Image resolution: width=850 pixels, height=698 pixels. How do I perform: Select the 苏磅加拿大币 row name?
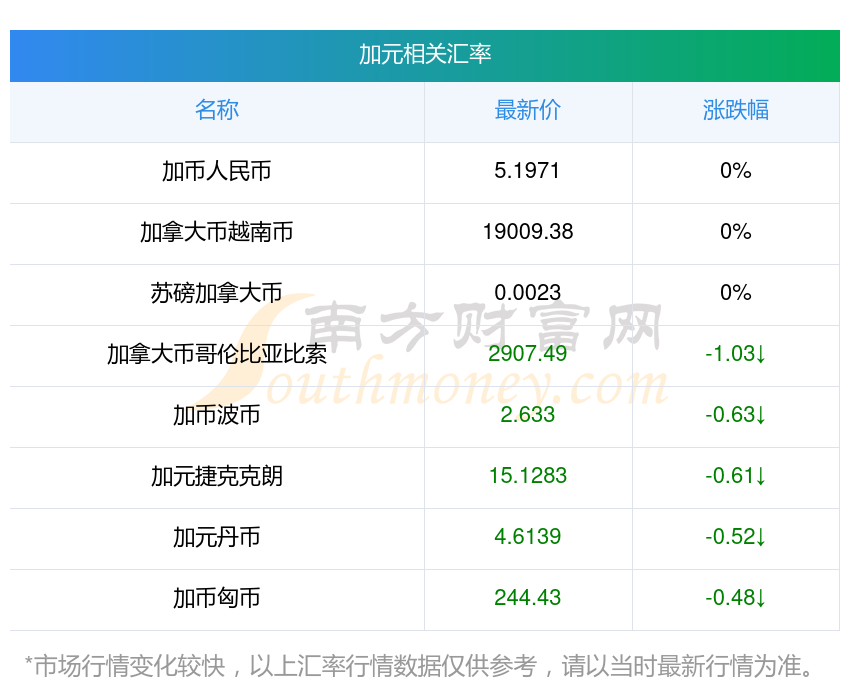[217, 293]
